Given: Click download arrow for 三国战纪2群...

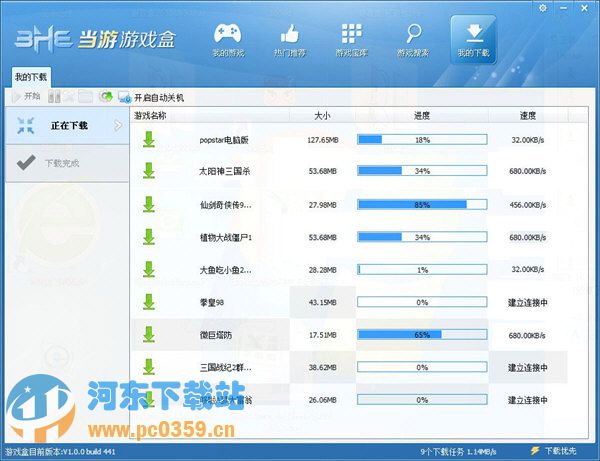Looking at the screenshot, I should [149, 367].
